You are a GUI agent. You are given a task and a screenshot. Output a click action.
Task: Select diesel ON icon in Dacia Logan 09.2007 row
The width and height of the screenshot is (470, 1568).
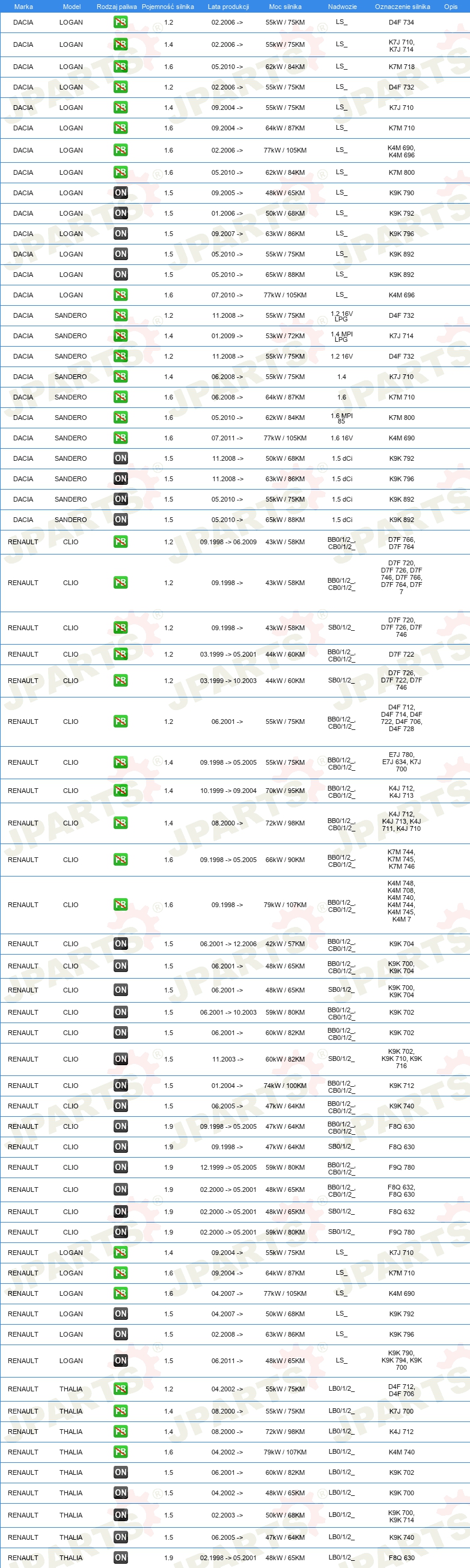(x=121, y=234)
